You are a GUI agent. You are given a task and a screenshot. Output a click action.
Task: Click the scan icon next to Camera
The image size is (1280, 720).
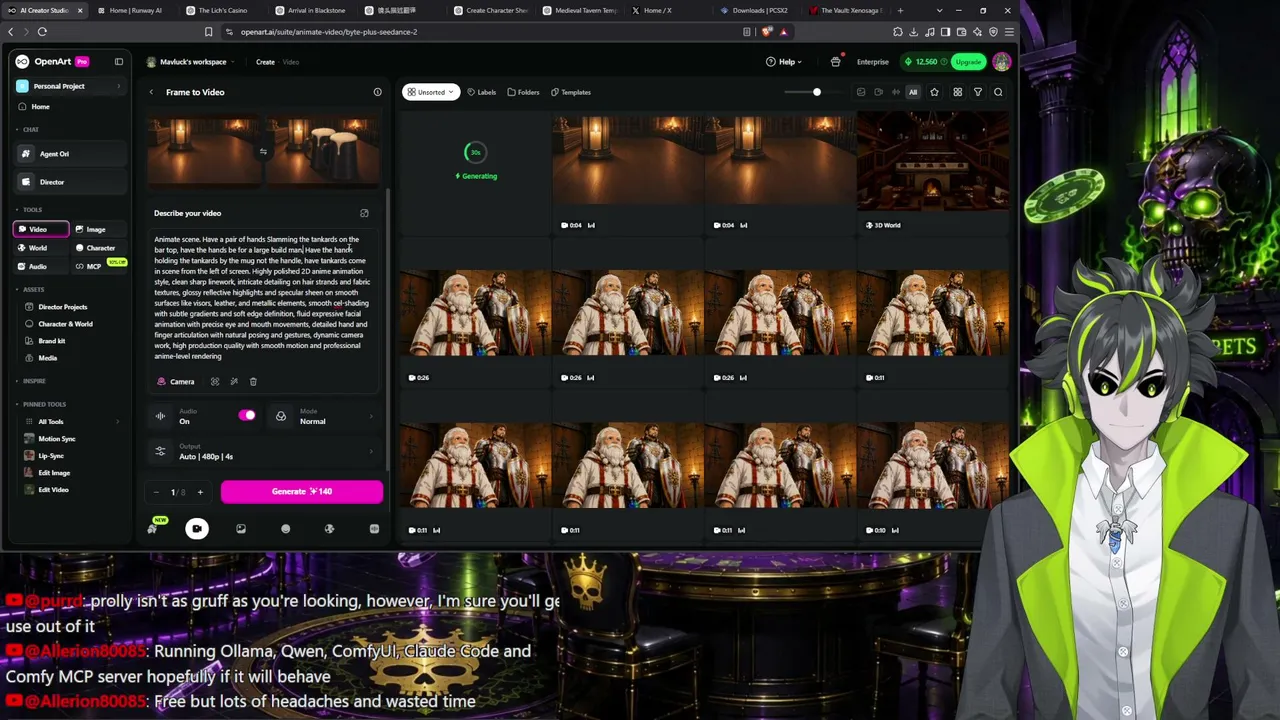(x=215, y=381)
